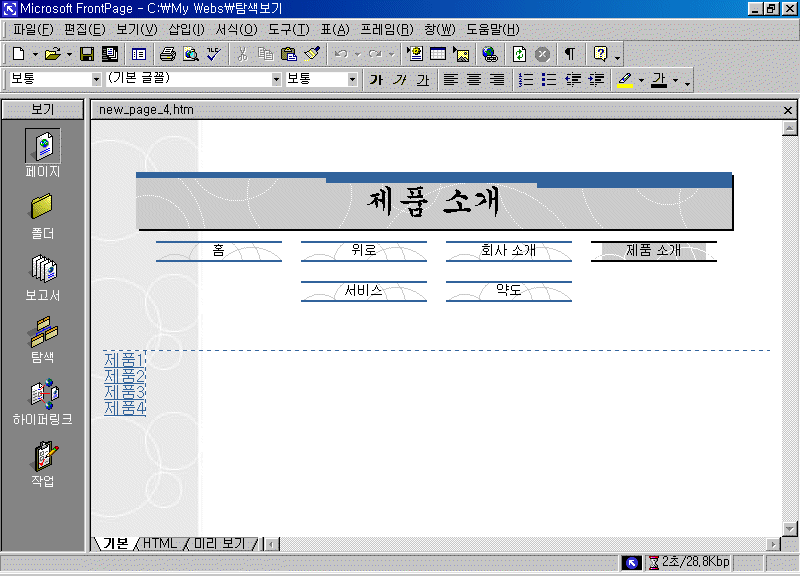Image resolution: width=800 pixels, height=576 pixels.
Task: Apply numbered list
Action: [x=526, y=80]
